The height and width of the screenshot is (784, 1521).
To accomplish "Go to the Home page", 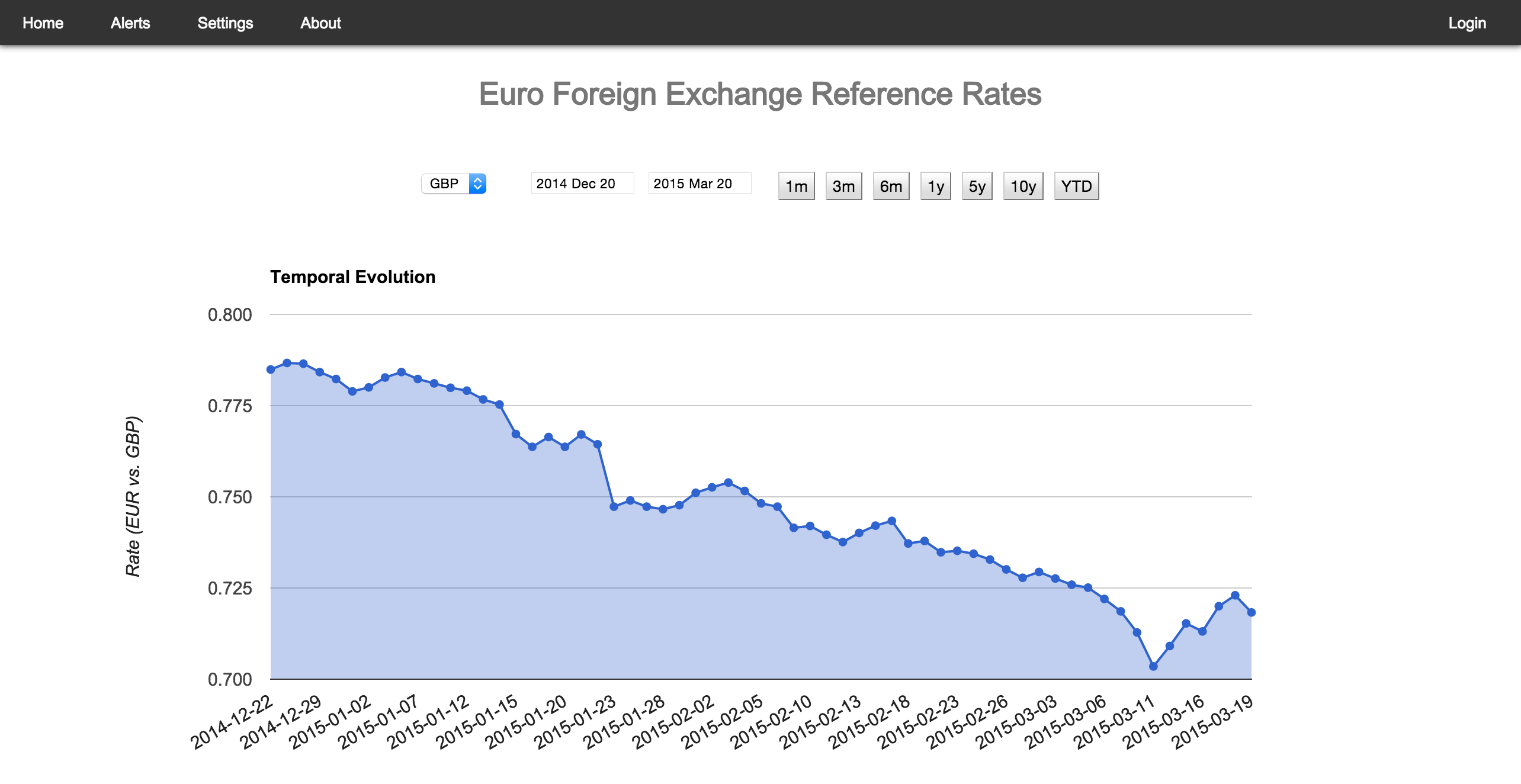I will (x=42, y=23).
